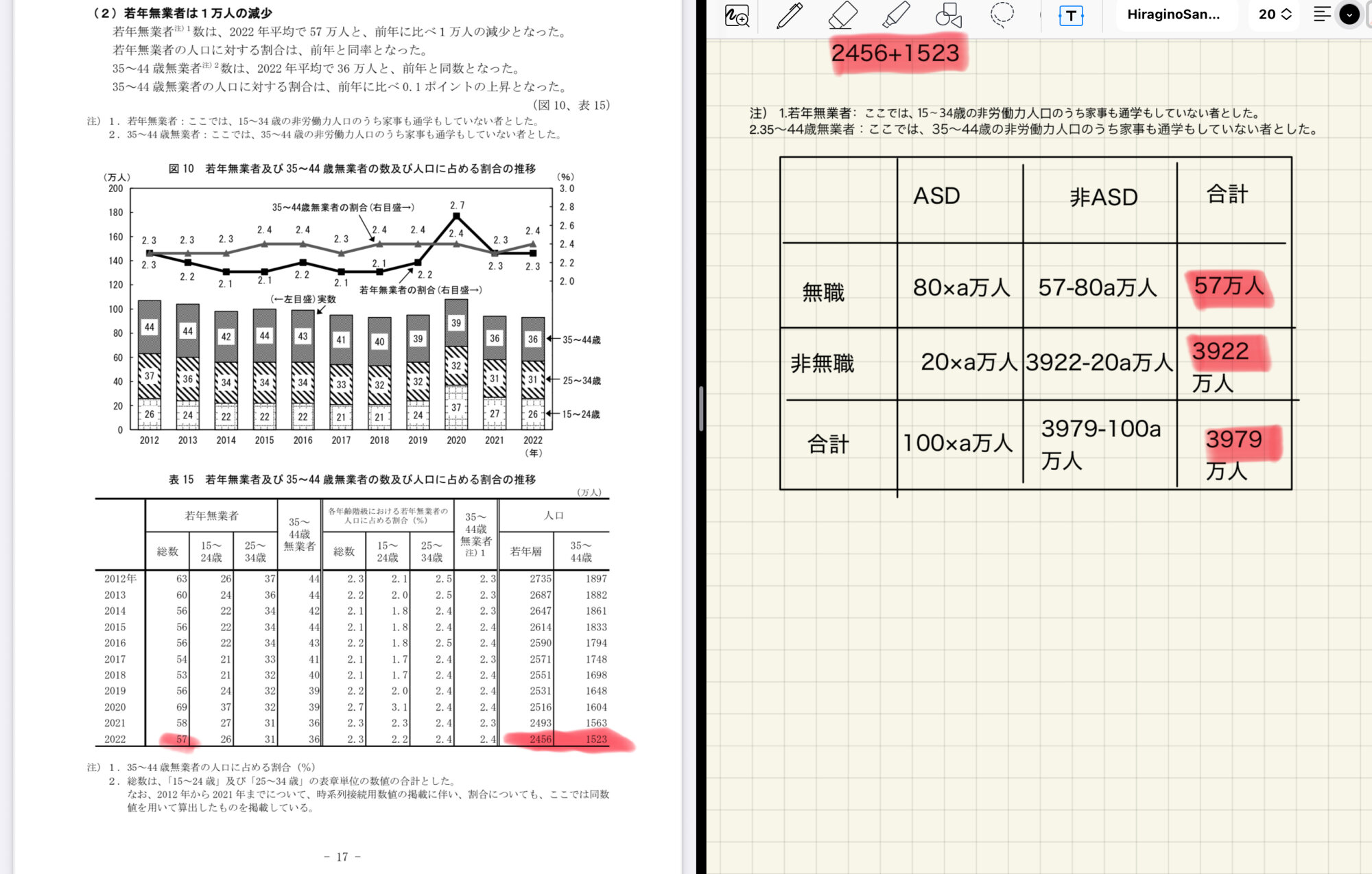Click highlighted text 2456+1523 in note
1372x874 pixels.
point(895,54)
